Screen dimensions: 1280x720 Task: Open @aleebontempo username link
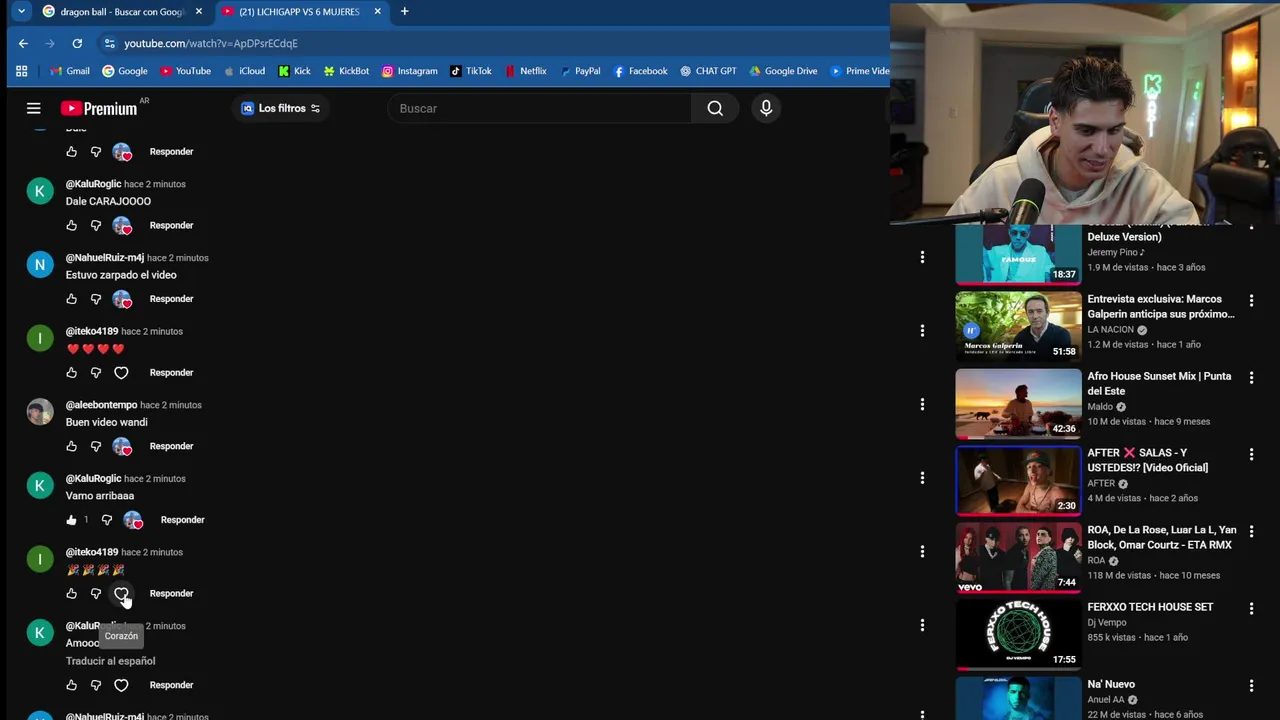click(101, 405)
